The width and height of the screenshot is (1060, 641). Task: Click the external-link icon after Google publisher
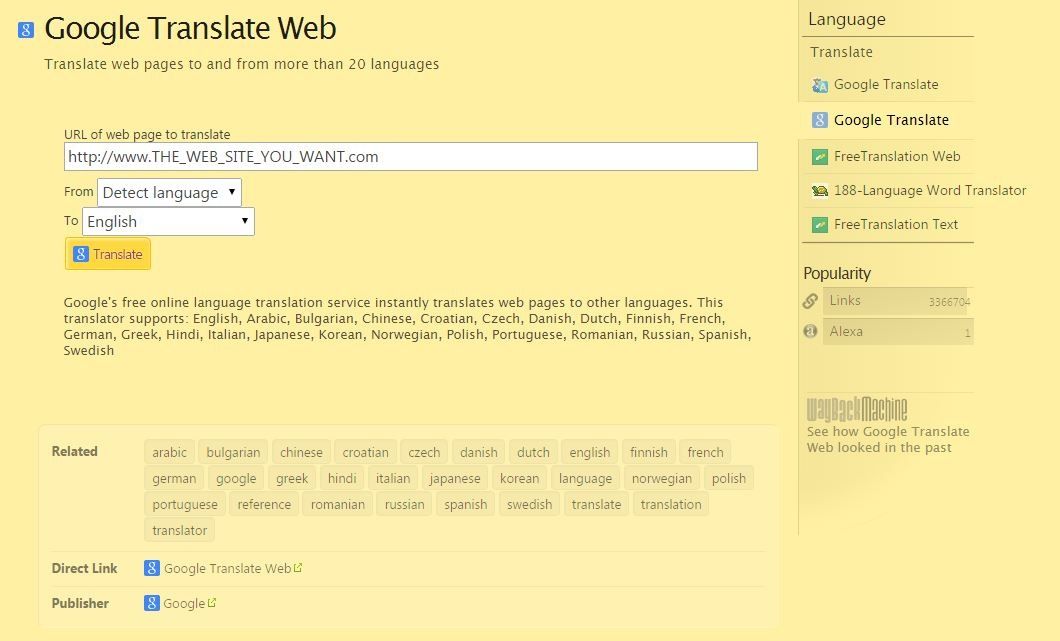coord(212,602)
